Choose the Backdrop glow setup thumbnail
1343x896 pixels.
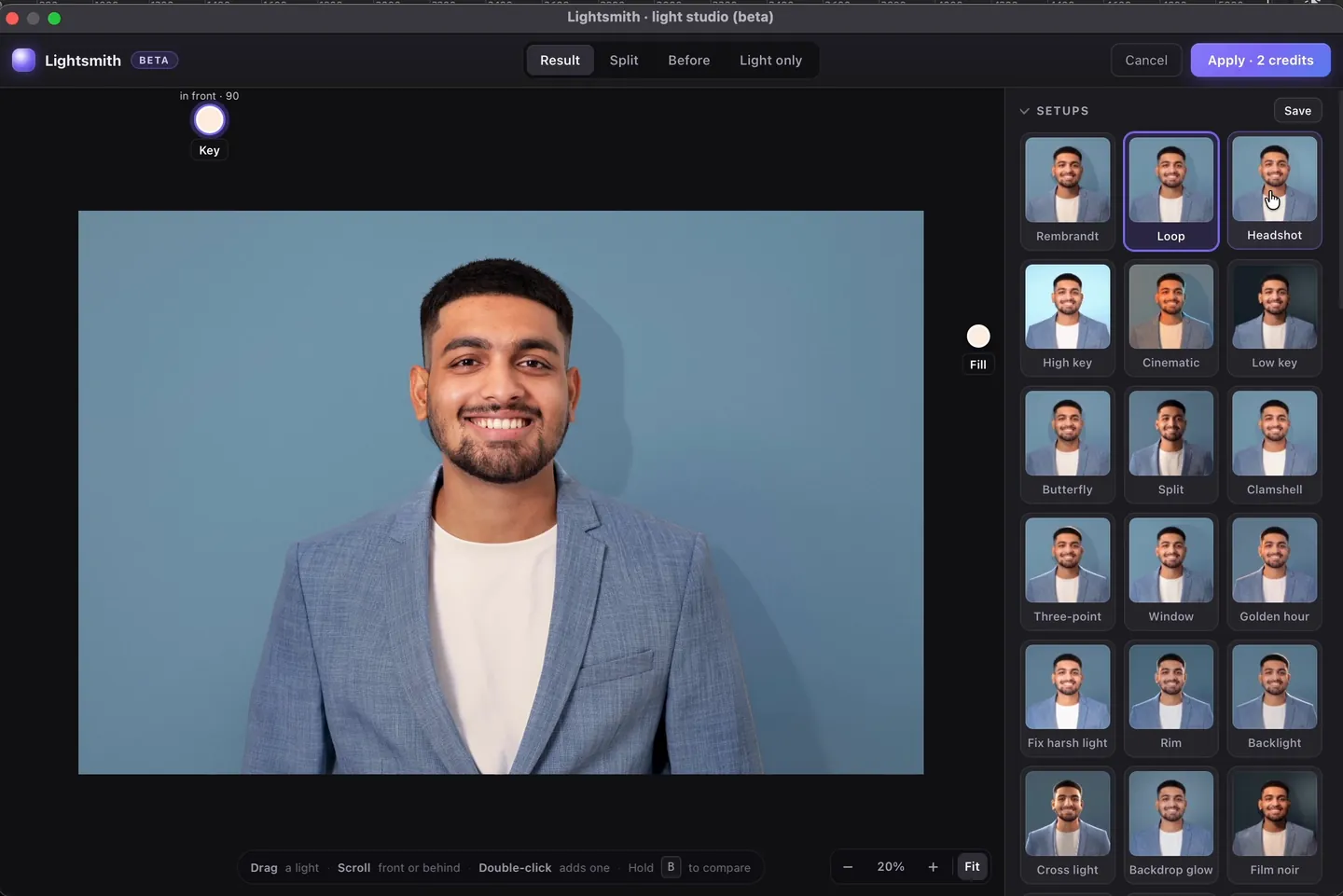pyautogui.click(x=1170, y=825)
